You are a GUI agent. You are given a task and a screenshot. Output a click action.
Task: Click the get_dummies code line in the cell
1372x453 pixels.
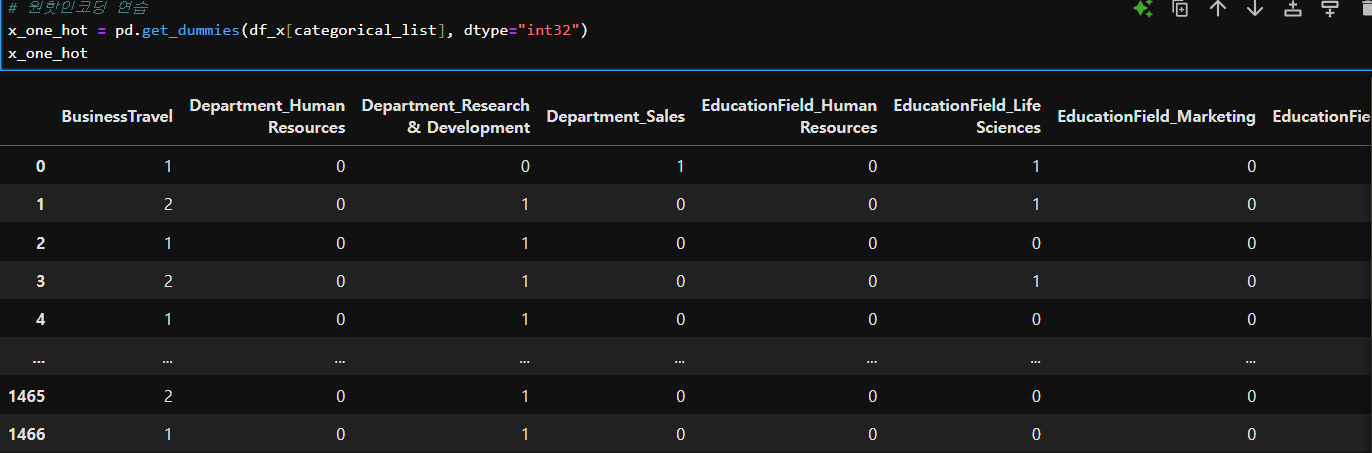pos(298,31)
